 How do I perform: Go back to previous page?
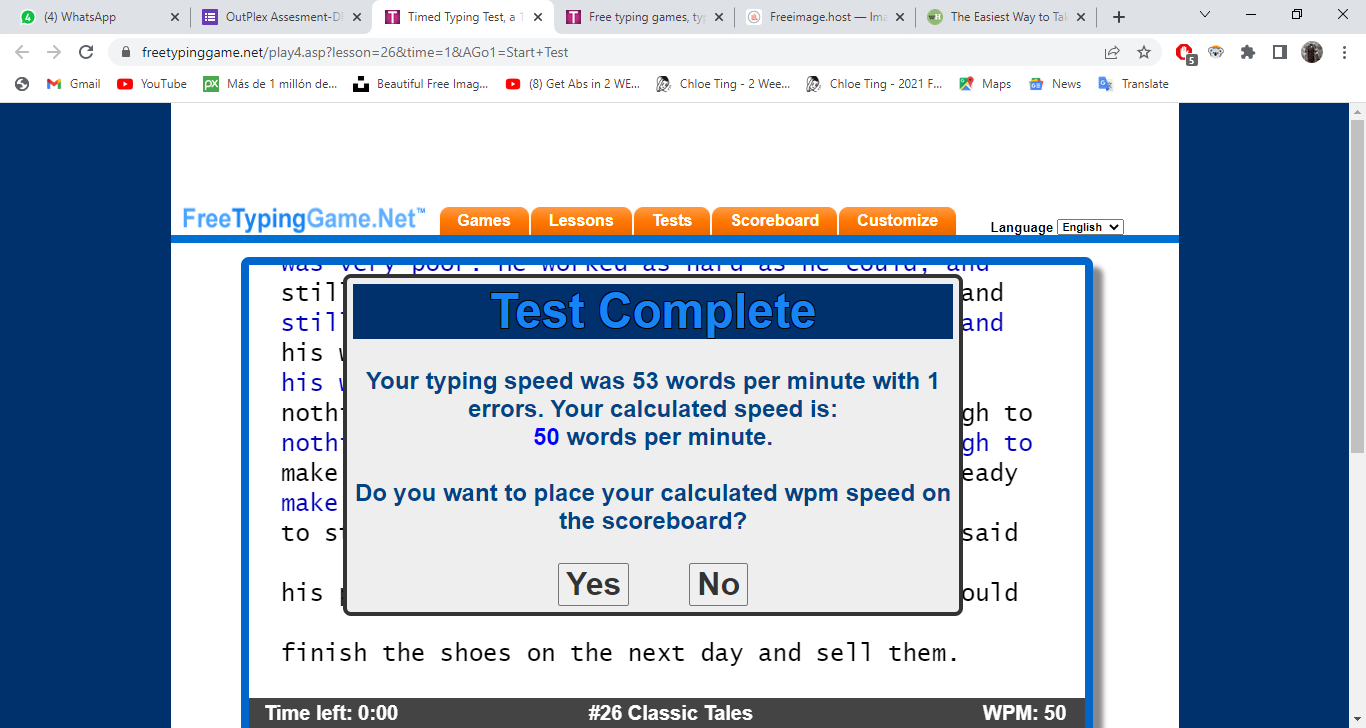[22, 52]
